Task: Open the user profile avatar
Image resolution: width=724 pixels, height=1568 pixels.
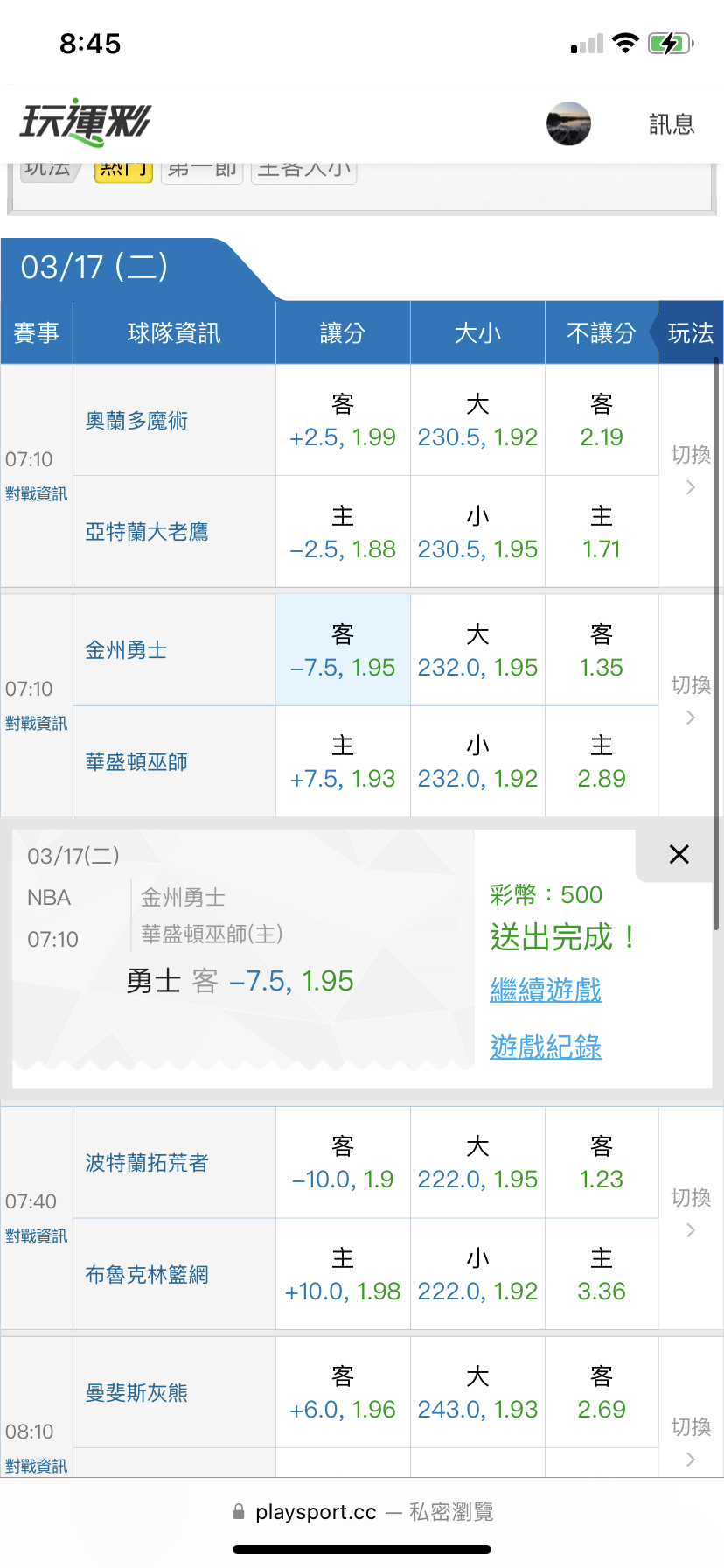Action: (568, 123)
